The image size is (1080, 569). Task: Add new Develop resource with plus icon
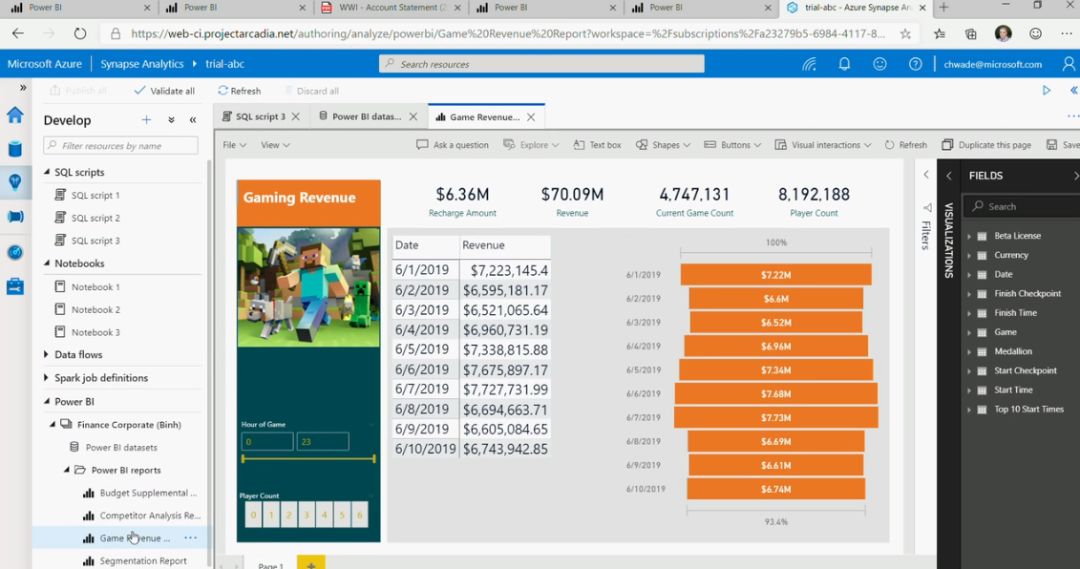point(146,120)
